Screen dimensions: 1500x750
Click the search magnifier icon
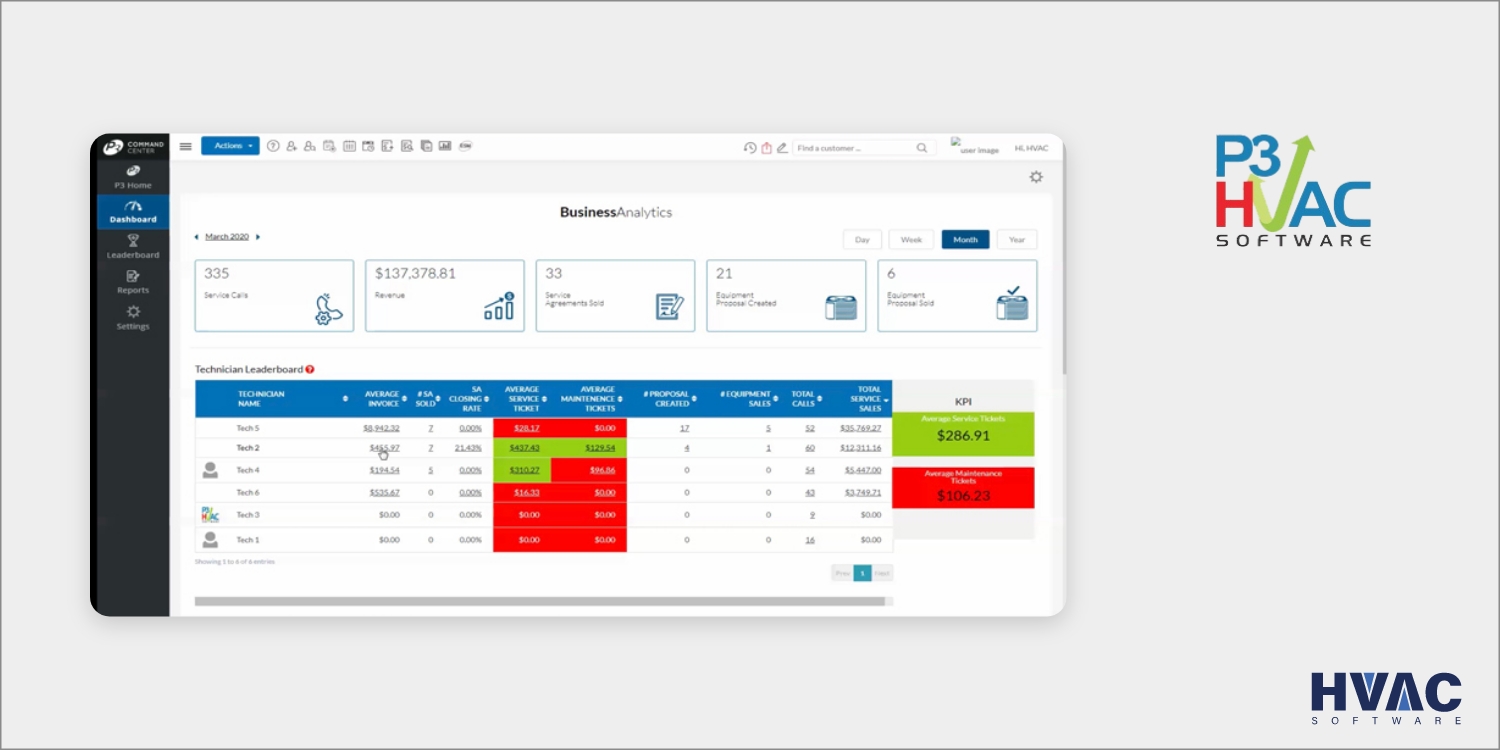(x=922, y=148)
